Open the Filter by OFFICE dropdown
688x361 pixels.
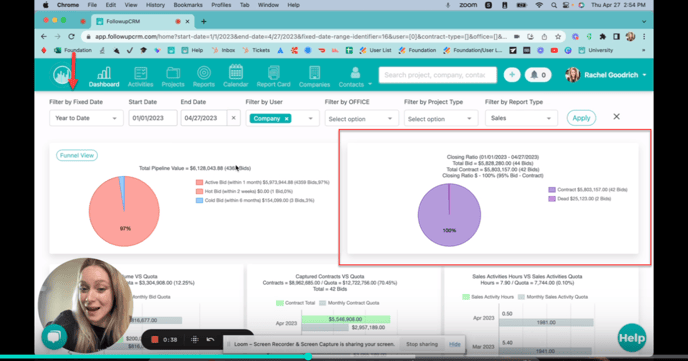pyautogui.click(x=361, y=119)
